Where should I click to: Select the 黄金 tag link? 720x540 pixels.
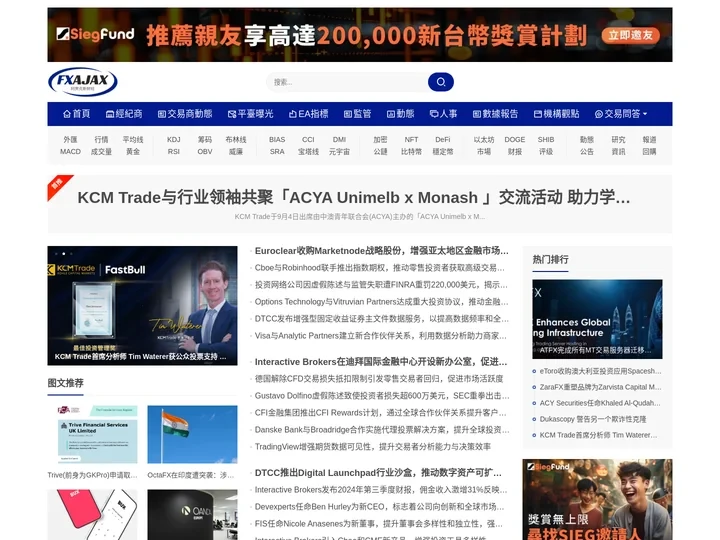pos(133,152)
